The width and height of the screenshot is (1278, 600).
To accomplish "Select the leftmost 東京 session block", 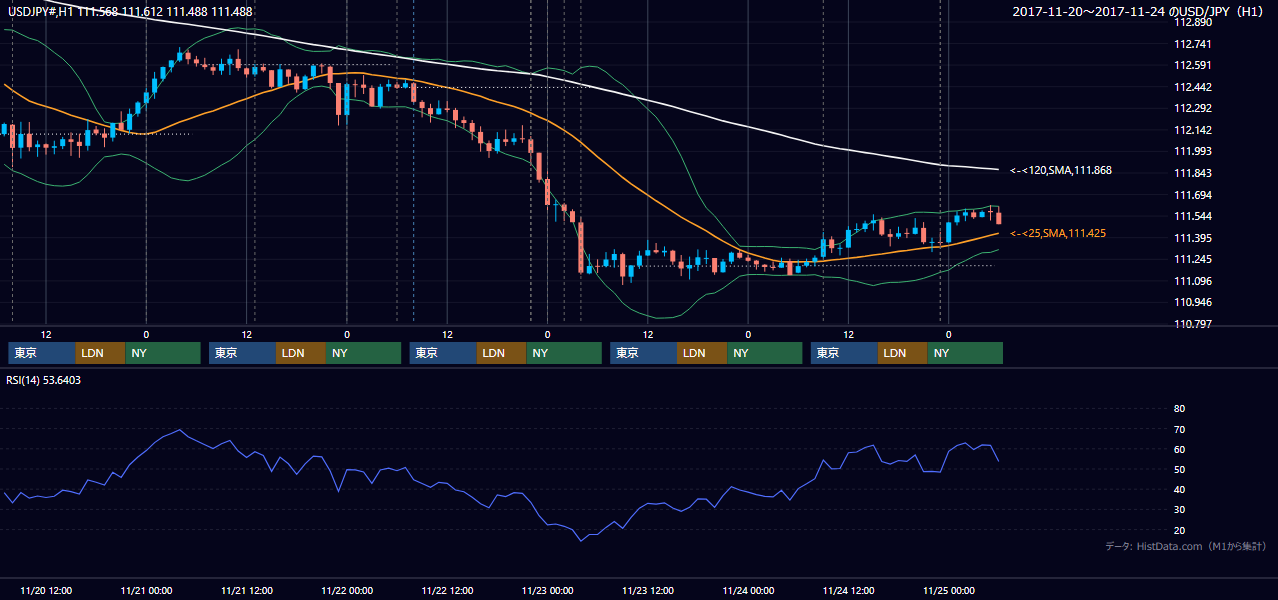I will [x=42, y=353].
